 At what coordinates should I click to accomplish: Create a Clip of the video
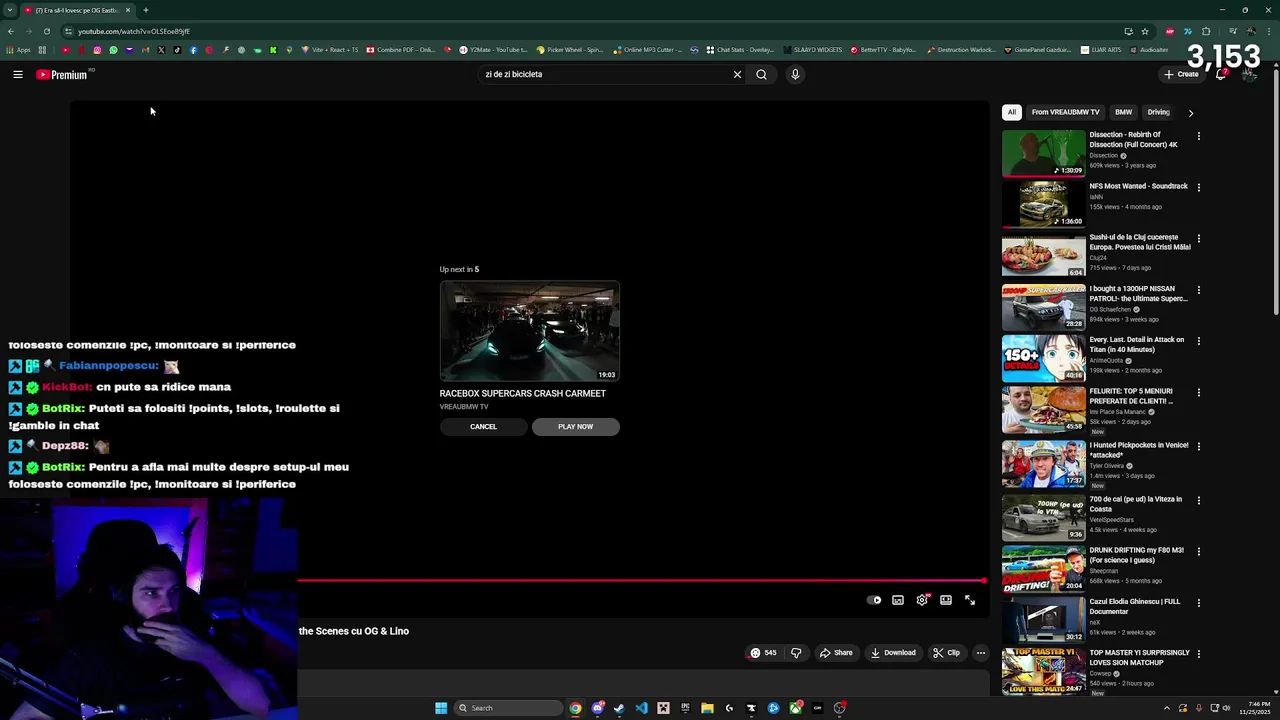946,653
